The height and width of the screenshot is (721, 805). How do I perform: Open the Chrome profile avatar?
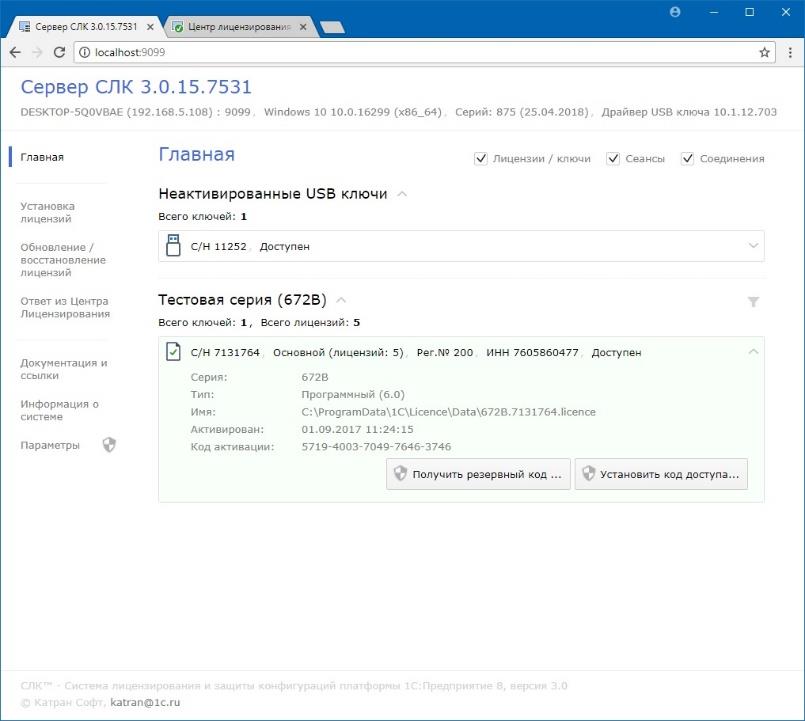point(675,12)
